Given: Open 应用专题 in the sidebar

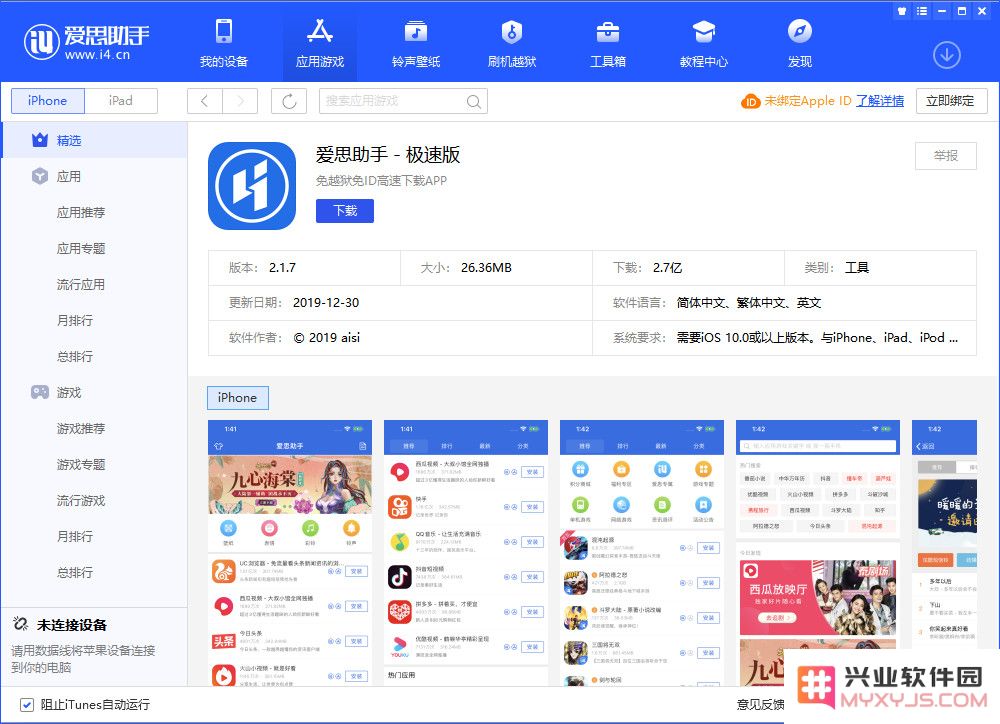Looking at the screenshot, I should 81,248.
